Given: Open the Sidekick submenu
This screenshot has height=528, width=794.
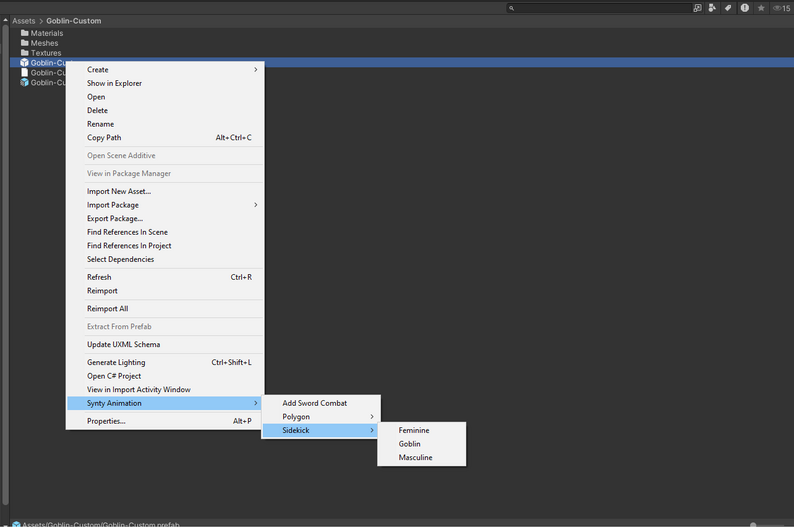Looking at the screenshot, I should tap(321, 430).
